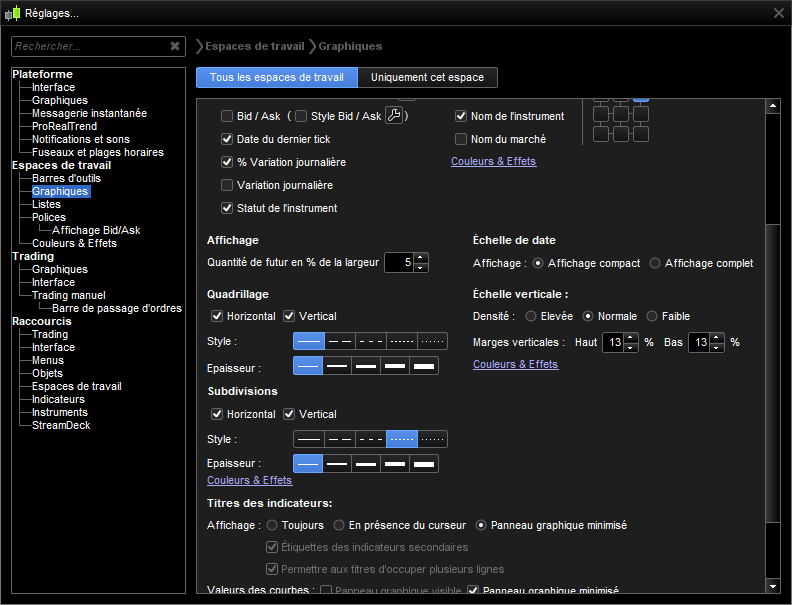Open Trading manuel in the settings tree
The image size is (792, 605).
68,295
